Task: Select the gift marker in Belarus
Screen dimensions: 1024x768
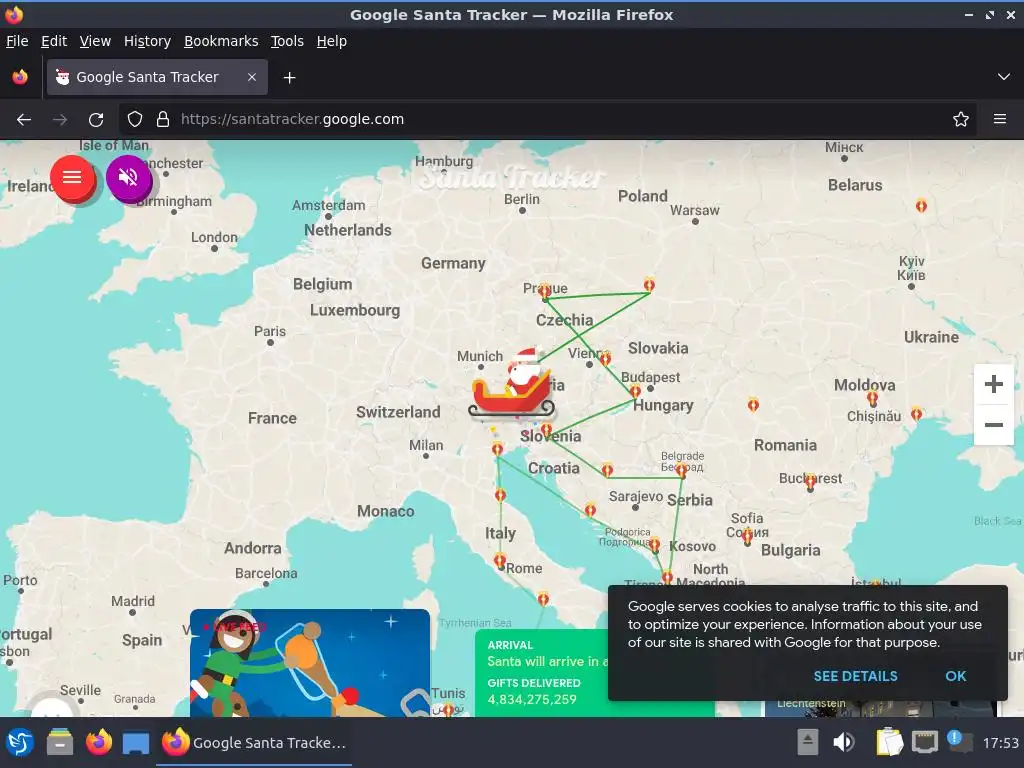Action: click(921, 206)
